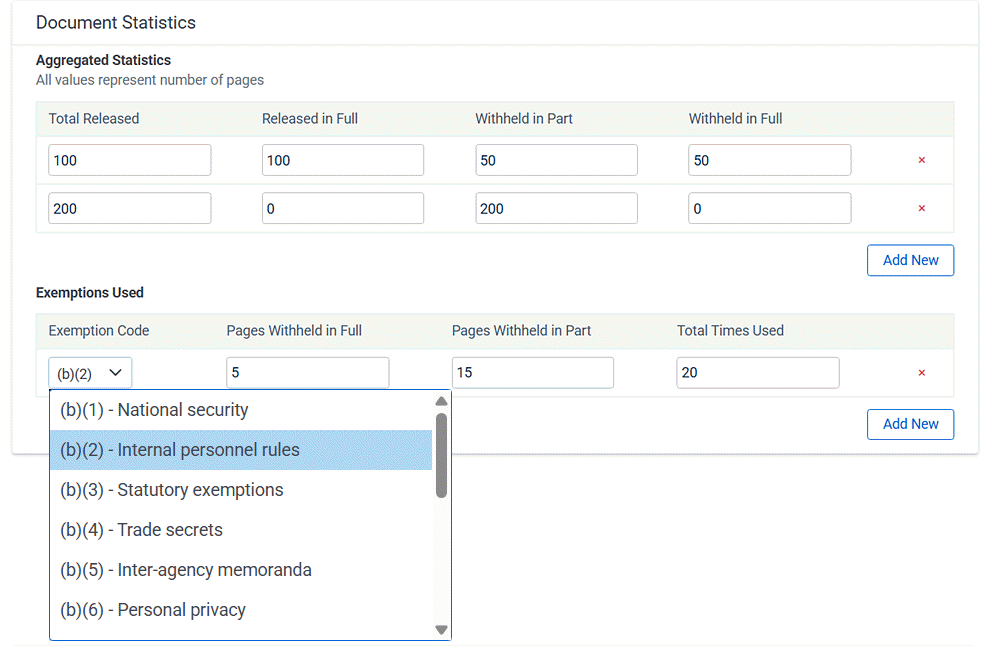Add new aggregated statistics row

point(910,260)
